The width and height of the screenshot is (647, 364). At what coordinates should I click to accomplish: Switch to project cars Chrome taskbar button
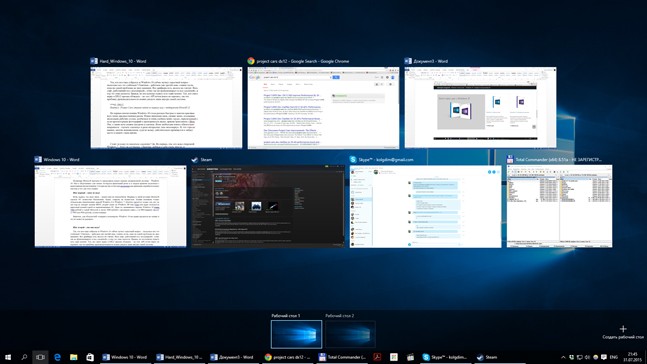tap(287, 357)
